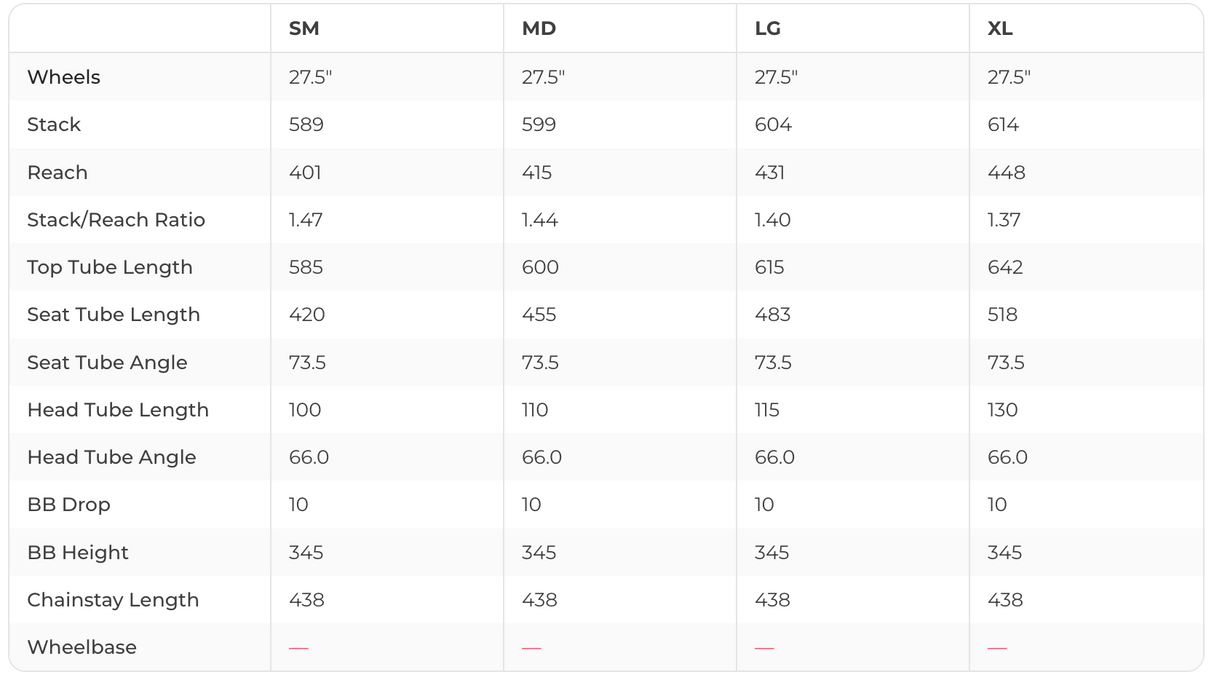Select the Stack row label
Image resolution: width=1214 pixels, height=680 pixels.
tap(54, 125)
